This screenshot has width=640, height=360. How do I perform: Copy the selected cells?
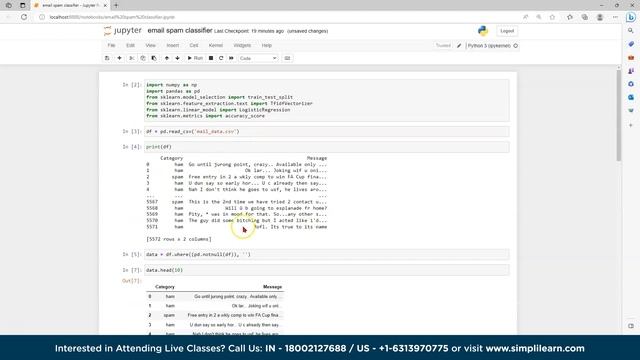pyautogui.click(x=143, y=58)
